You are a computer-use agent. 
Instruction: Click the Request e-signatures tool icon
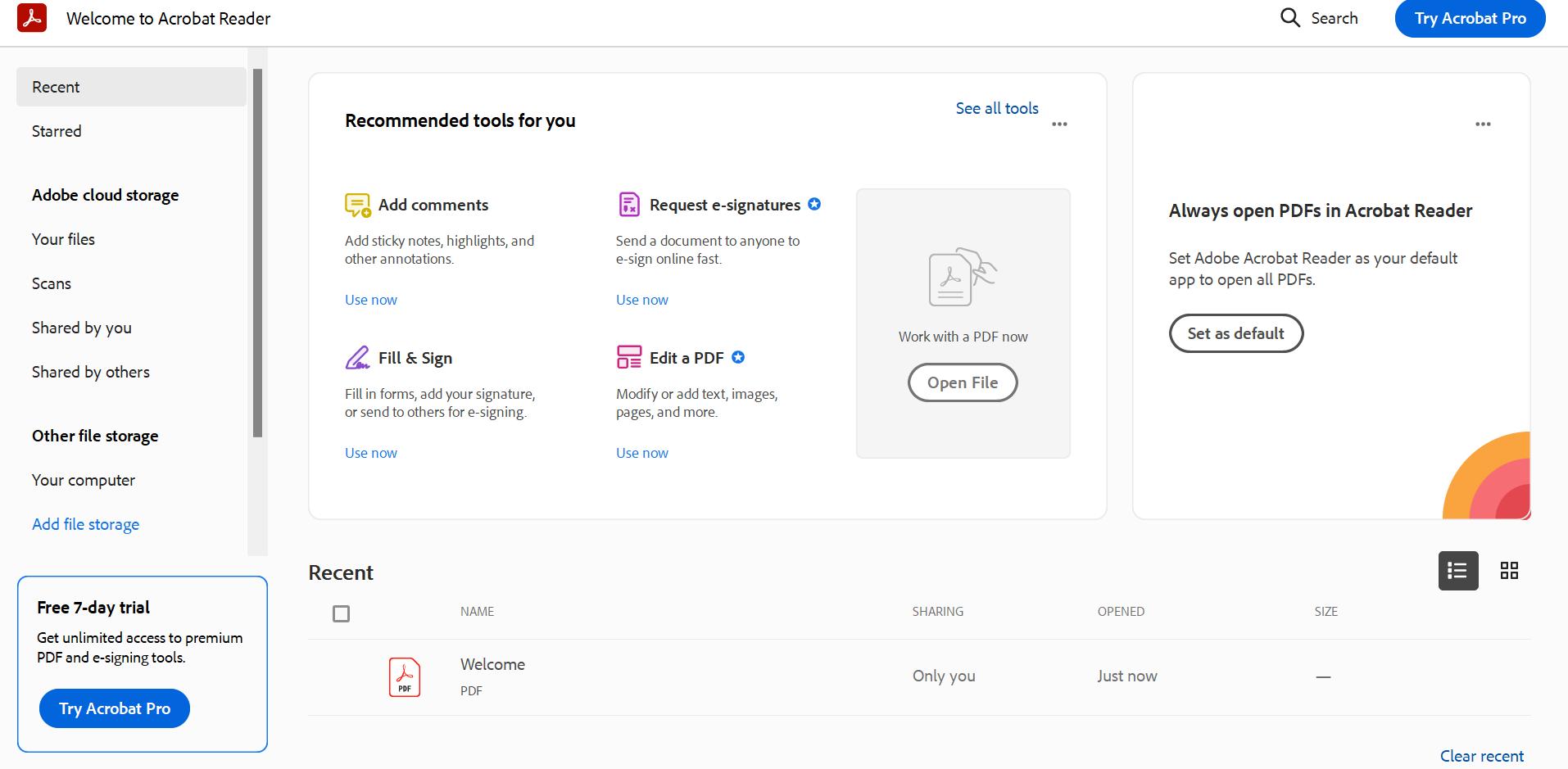[x=628, y=204]
